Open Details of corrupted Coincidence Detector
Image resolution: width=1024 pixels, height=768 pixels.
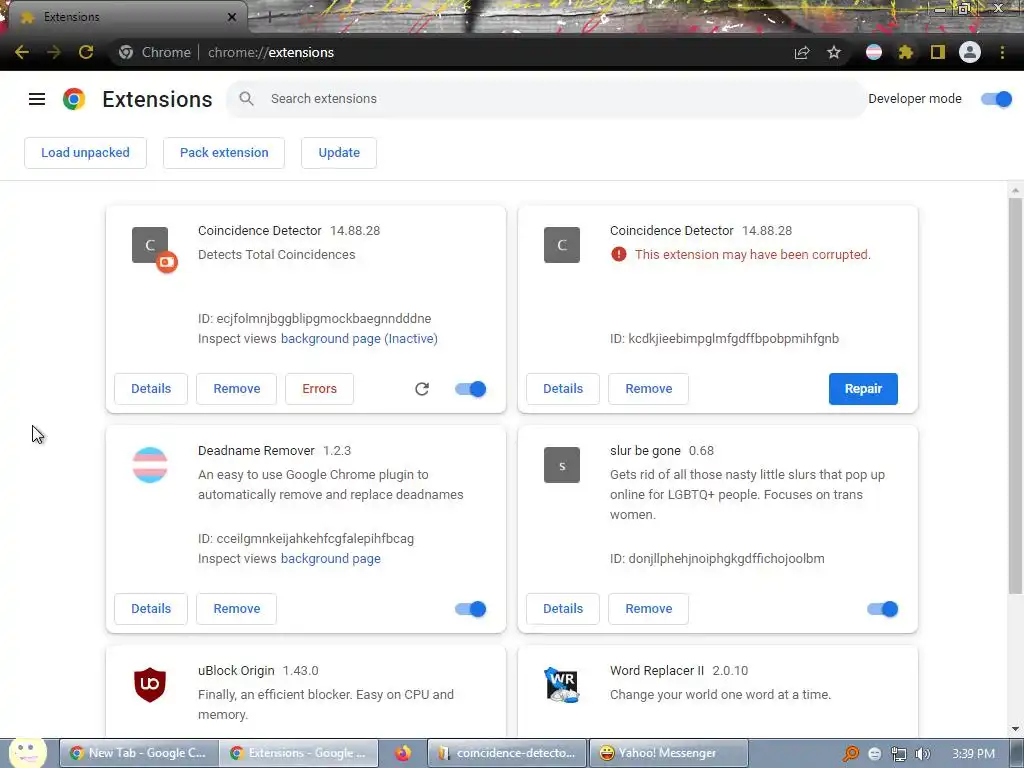tap(563, 389)
